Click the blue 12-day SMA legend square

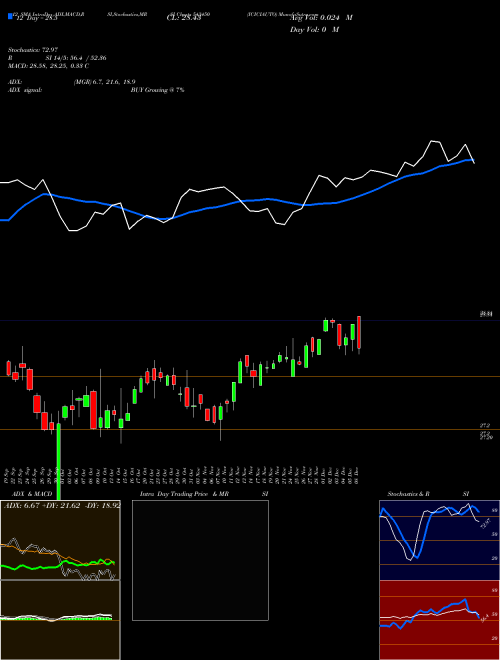11,16
